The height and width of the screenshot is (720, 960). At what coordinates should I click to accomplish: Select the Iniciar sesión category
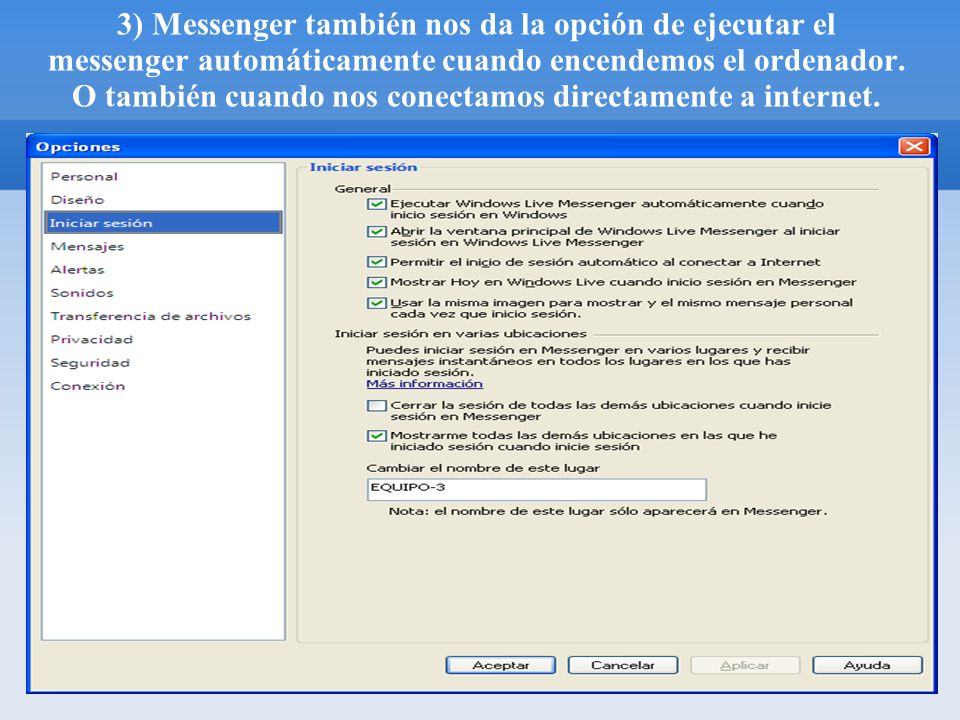coord(163,223)
